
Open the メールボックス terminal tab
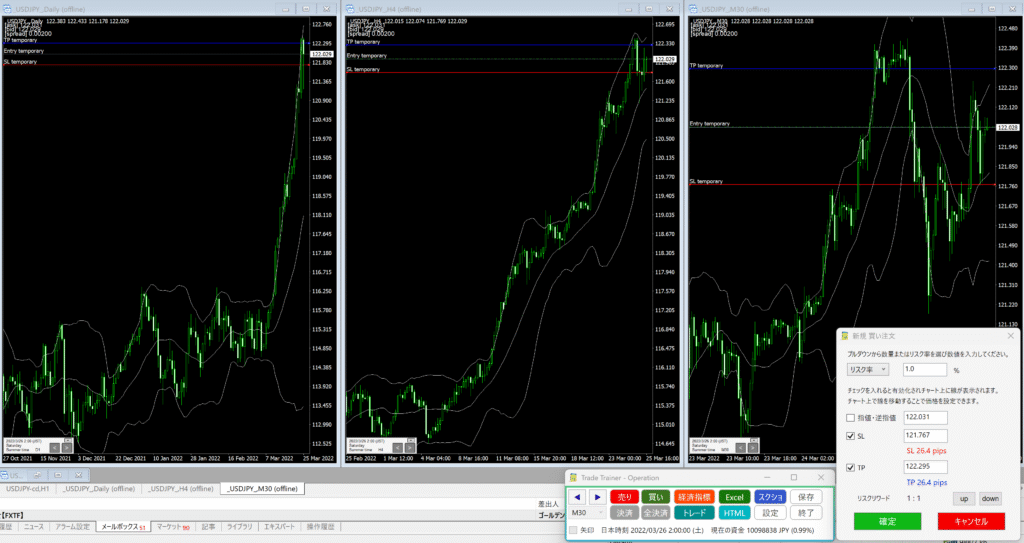pyautogui.click(x=123, y=527)
